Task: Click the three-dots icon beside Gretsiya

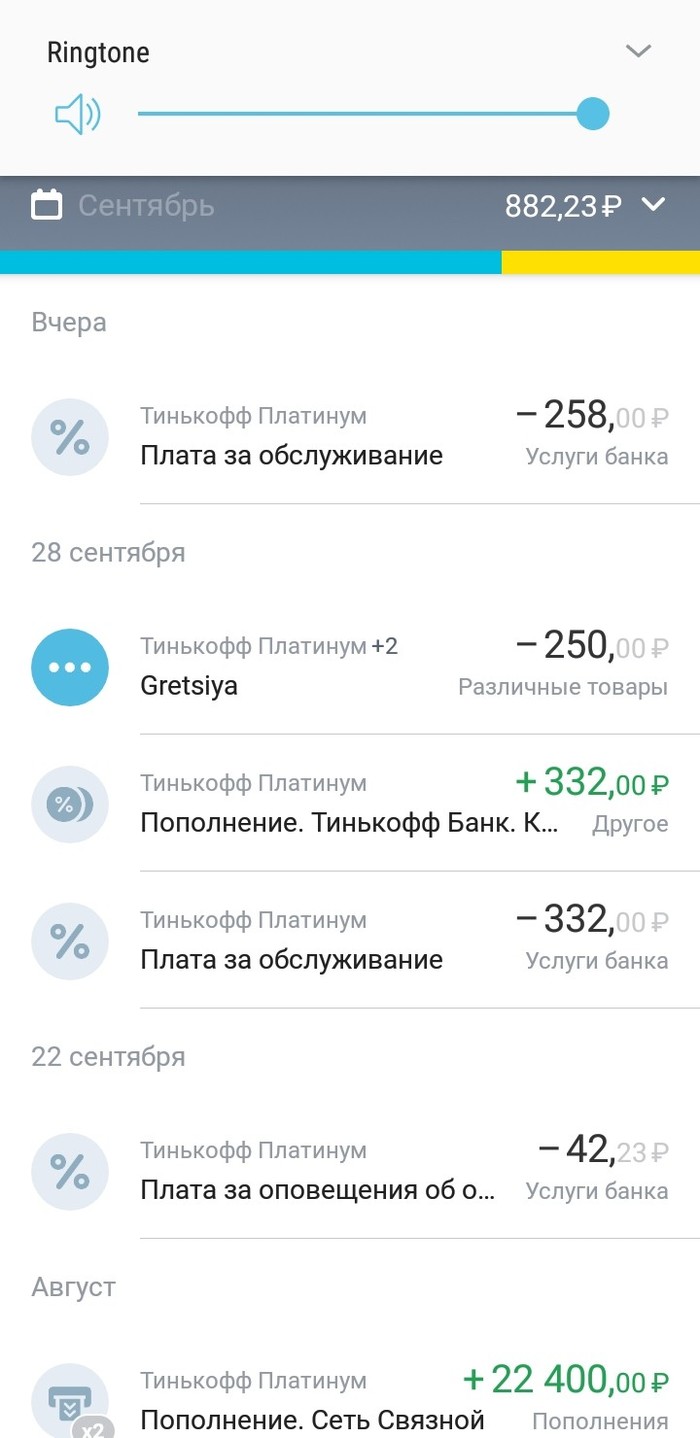Action: click(70, 667)
